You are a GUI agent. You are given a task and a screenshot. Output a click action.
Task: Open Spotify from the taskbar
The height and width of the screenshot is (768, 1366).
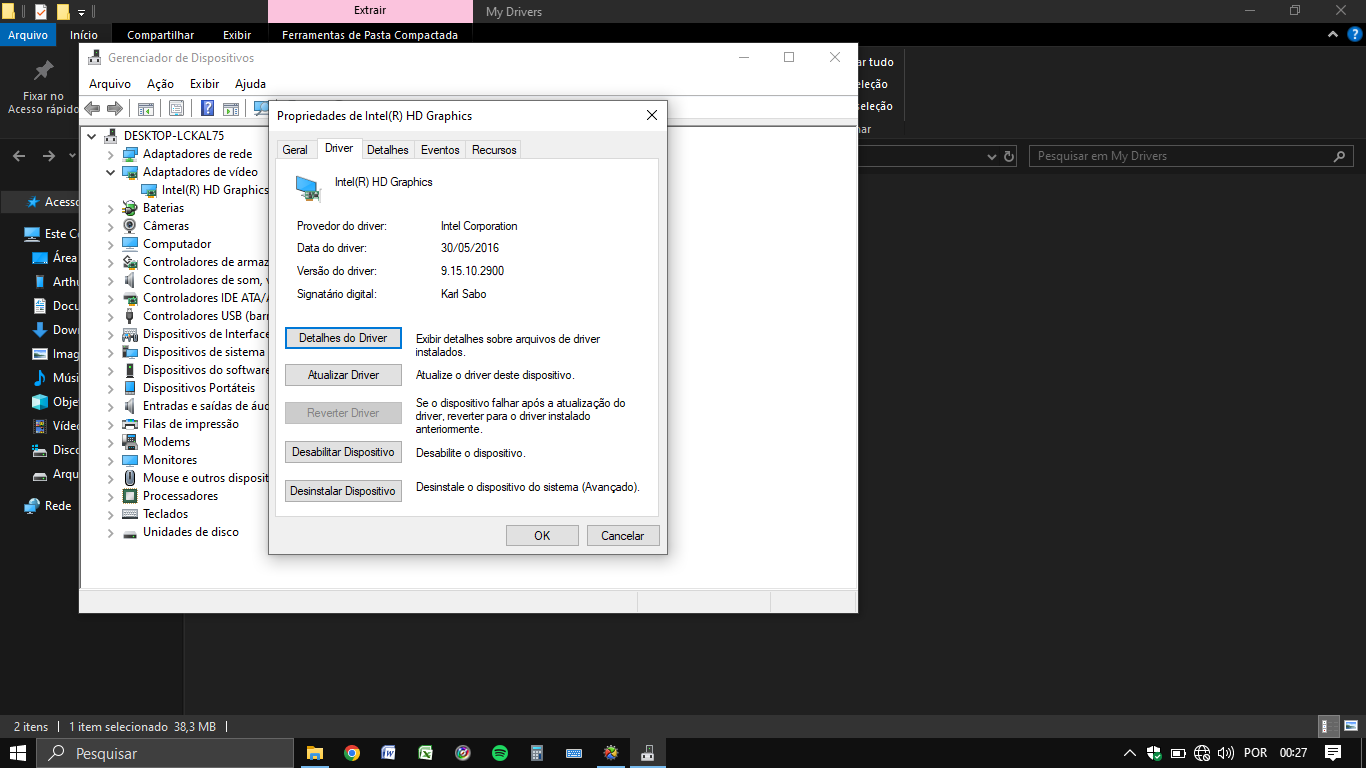click(500, 753)
